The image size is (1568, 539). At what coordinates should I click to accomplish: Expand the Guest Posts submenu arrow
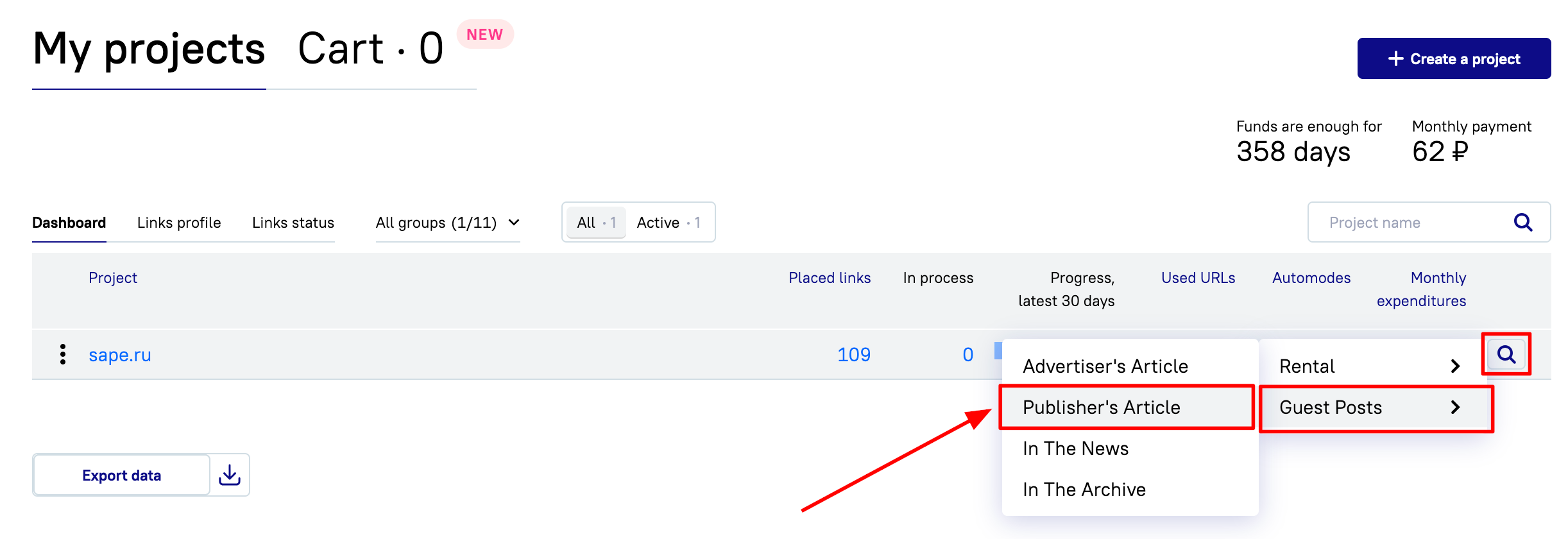pyautogui.click(x=1455, y=407)
